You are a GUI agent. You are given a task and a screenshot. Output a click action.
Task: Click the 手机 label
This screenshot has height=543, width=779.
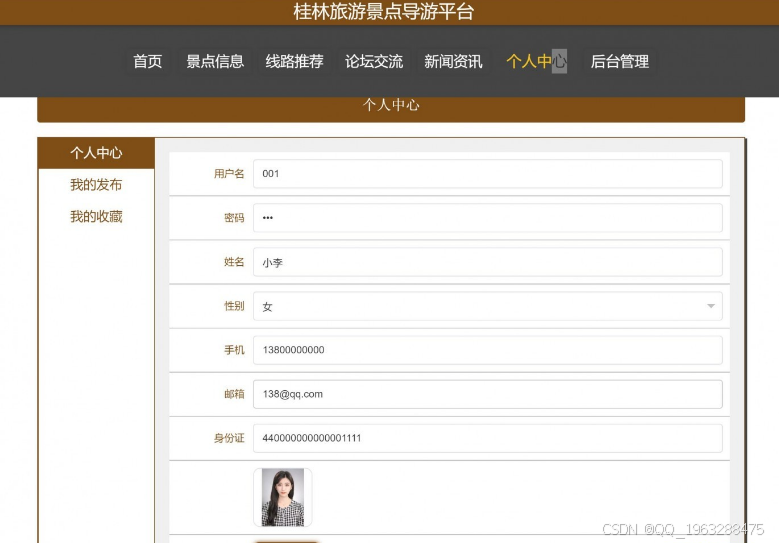pos(234,350)
